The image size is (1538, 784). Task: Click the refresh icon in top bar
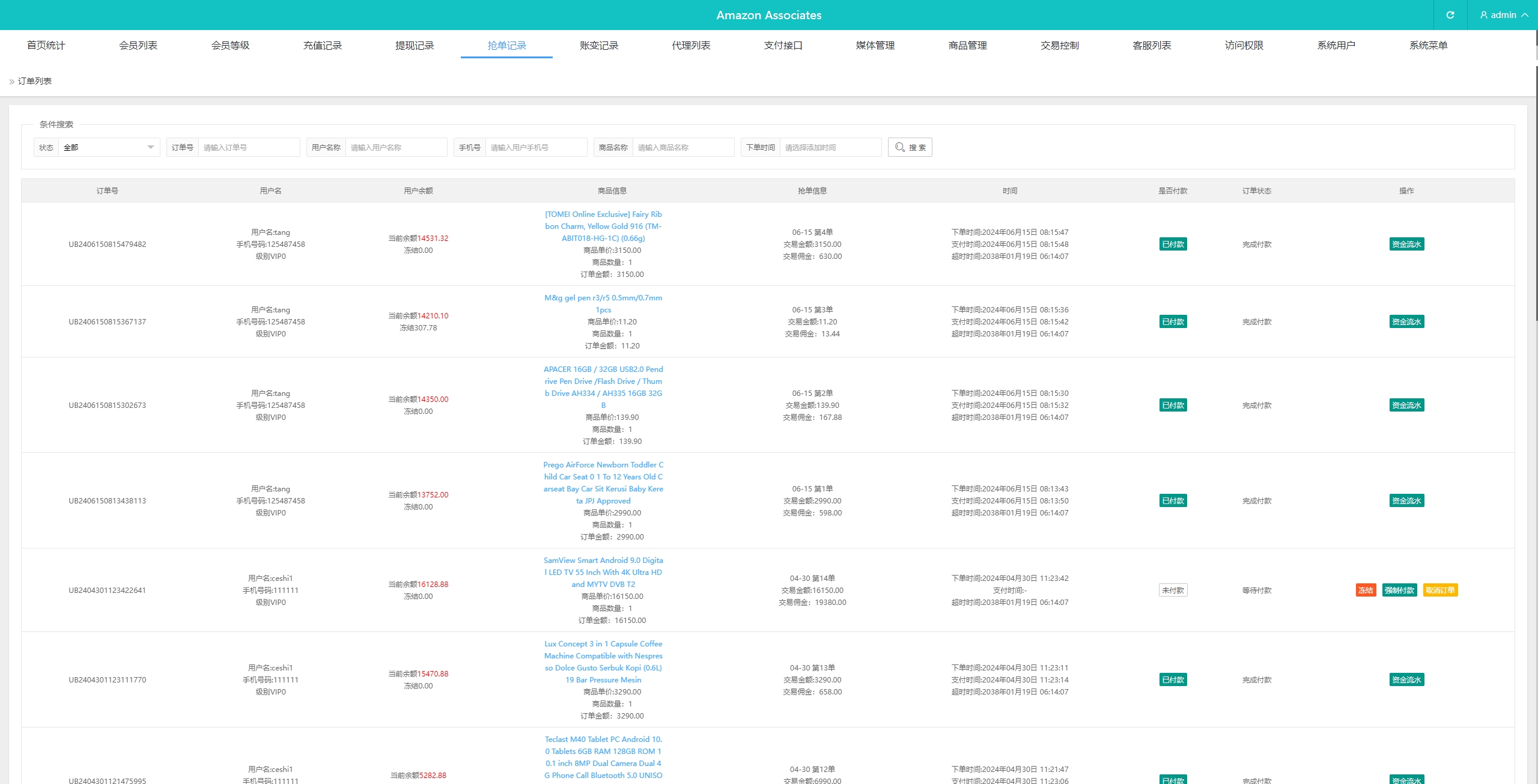tap(1450, 15)
